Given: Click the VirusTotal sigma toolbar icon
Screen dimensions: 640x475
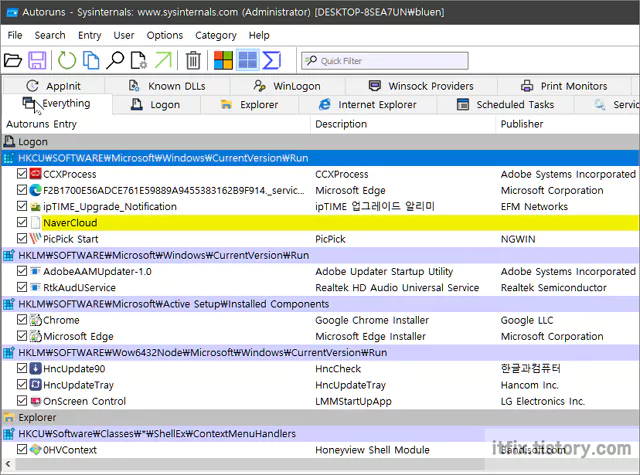Looking at the screenshot, I should [x=271, y=60].
